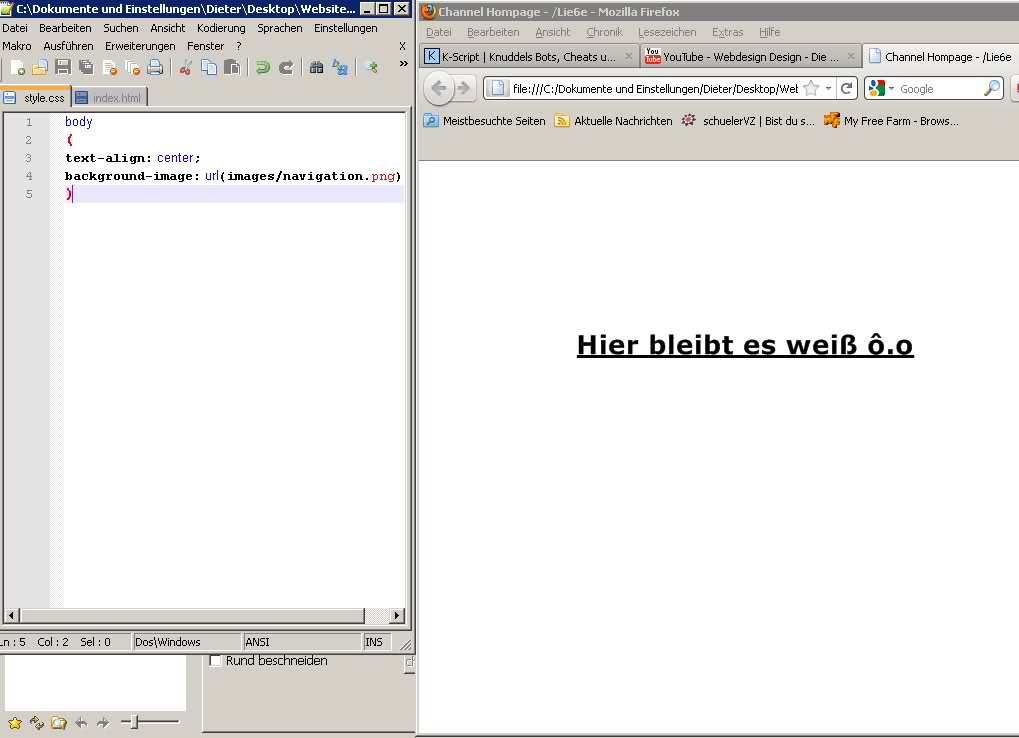Click the Print icon in Notepad++ toolbar
1019x738 pixels.
tap(155, 68)
